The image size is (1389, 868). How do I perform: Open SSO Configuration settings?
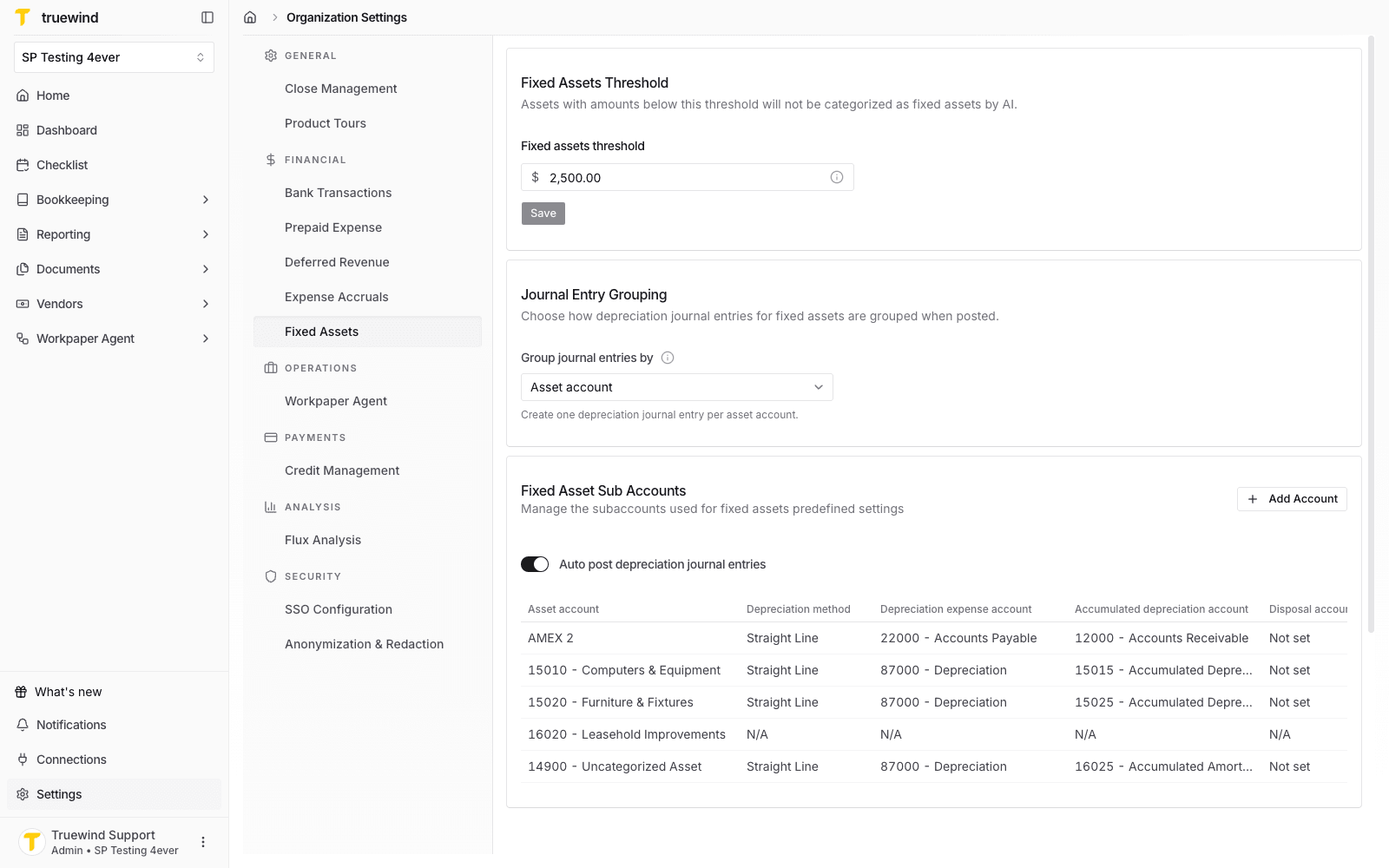(367, 609)
